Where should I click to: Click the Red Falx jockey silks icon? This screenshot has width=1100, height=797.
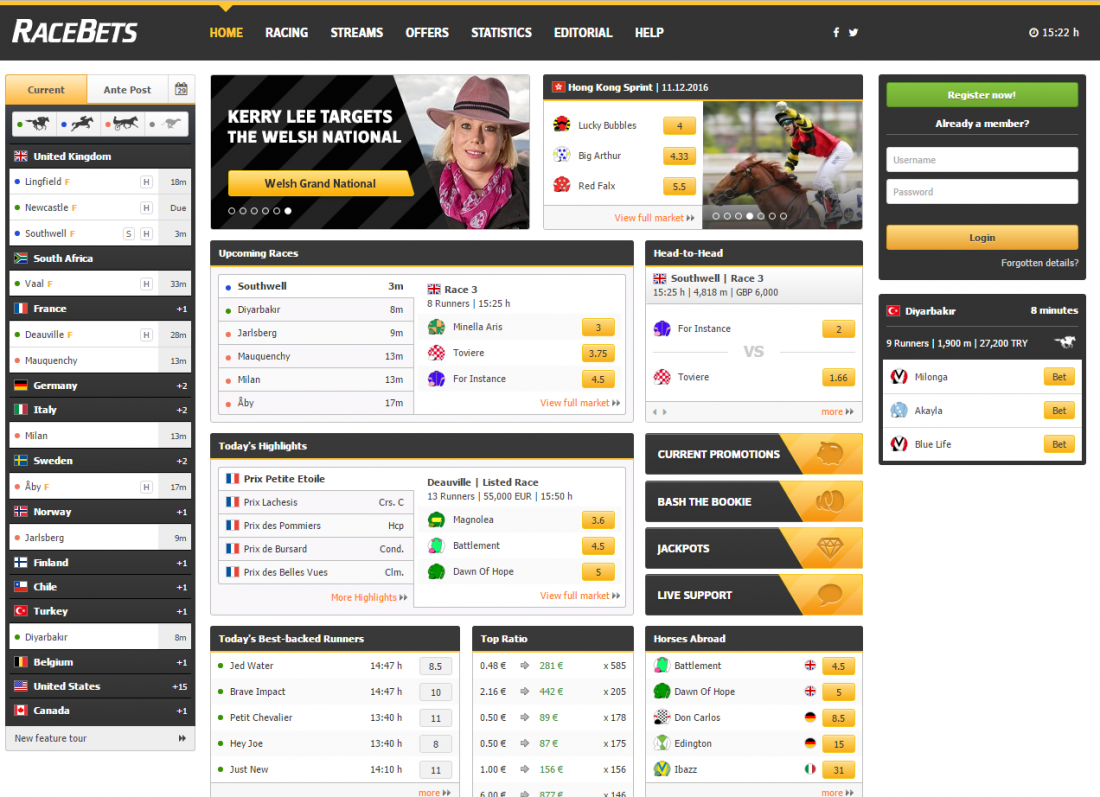click(x=562, y=185)
